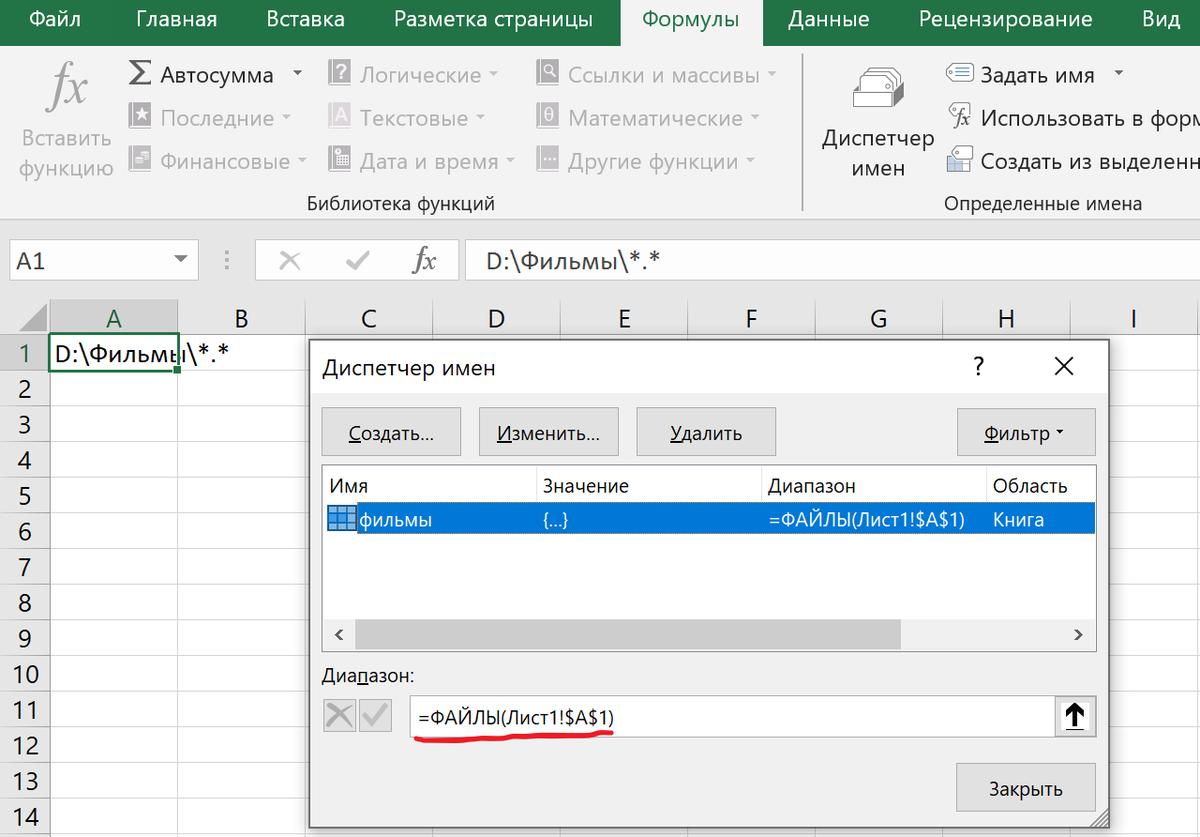Click the Диапазон formula input field

(733, 717)
